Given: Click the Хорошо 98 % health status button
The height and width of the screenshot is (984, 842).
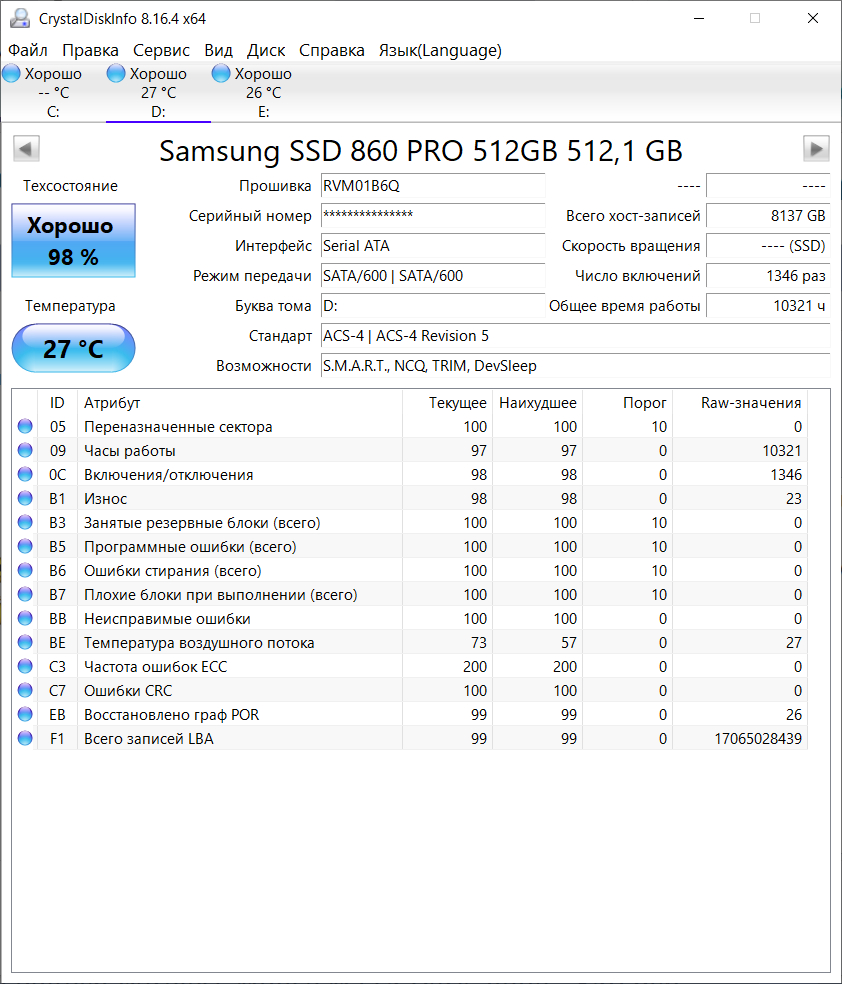Looking at the screenshot, I should tap(73, 240).
